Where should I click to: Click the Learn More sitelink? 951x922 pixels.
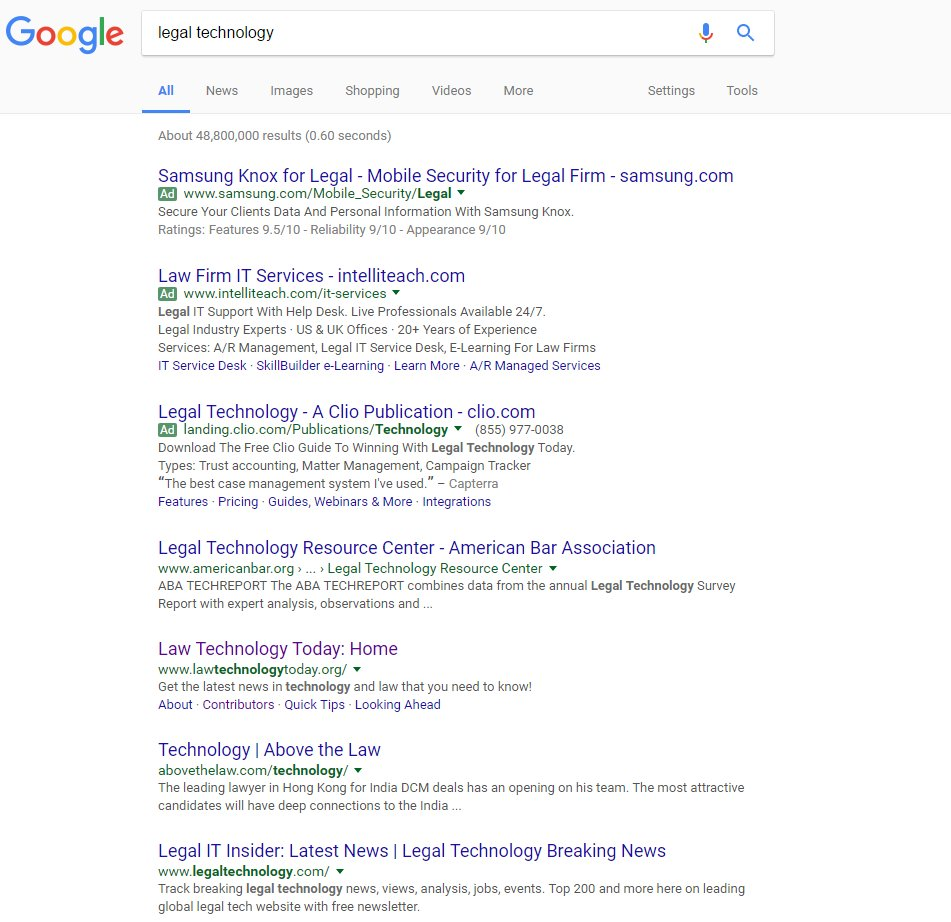pyautogui.click(x=427, y=366)
